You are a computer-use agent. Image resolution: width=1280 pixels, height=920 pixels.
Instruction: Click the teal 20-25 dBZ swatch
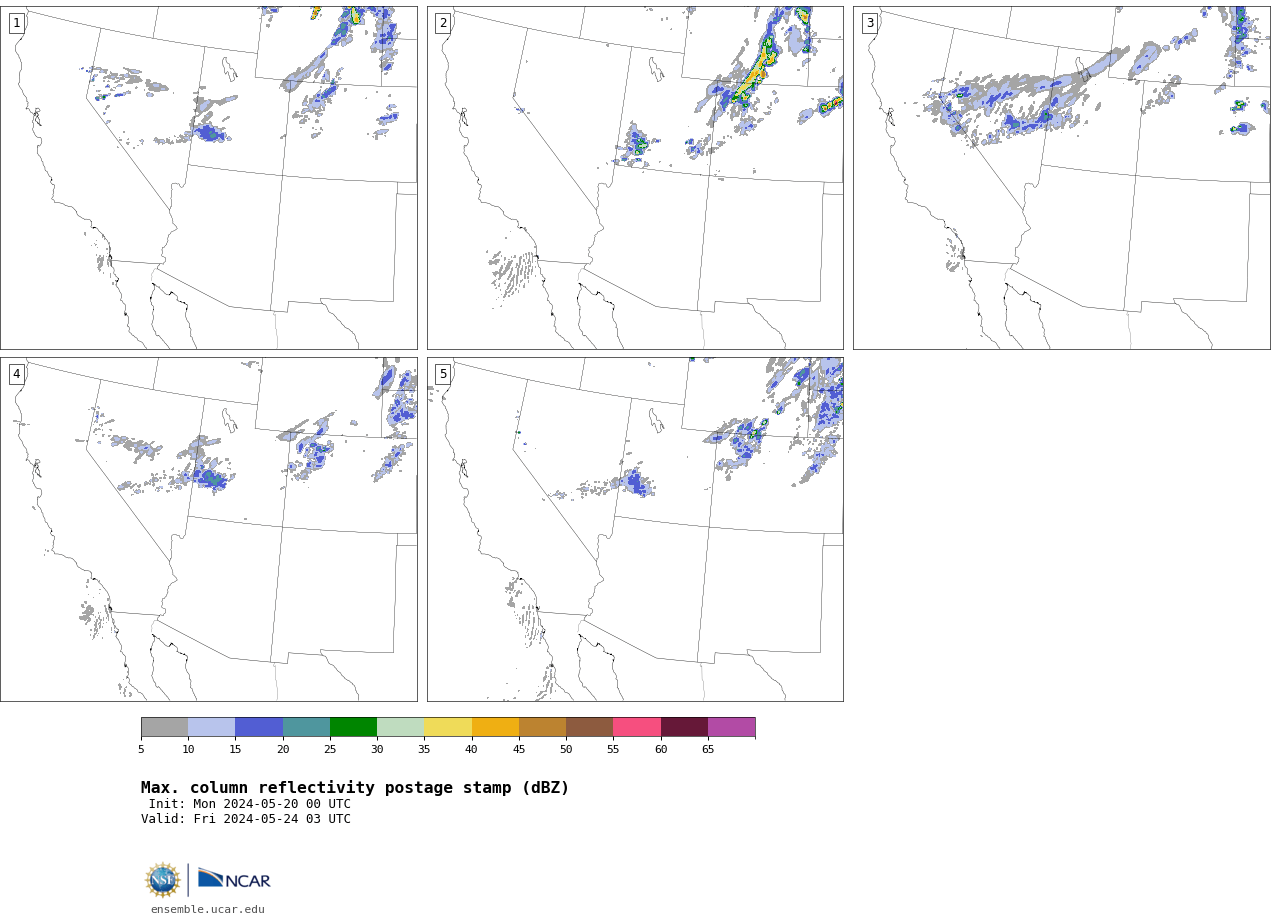(306, 727)
